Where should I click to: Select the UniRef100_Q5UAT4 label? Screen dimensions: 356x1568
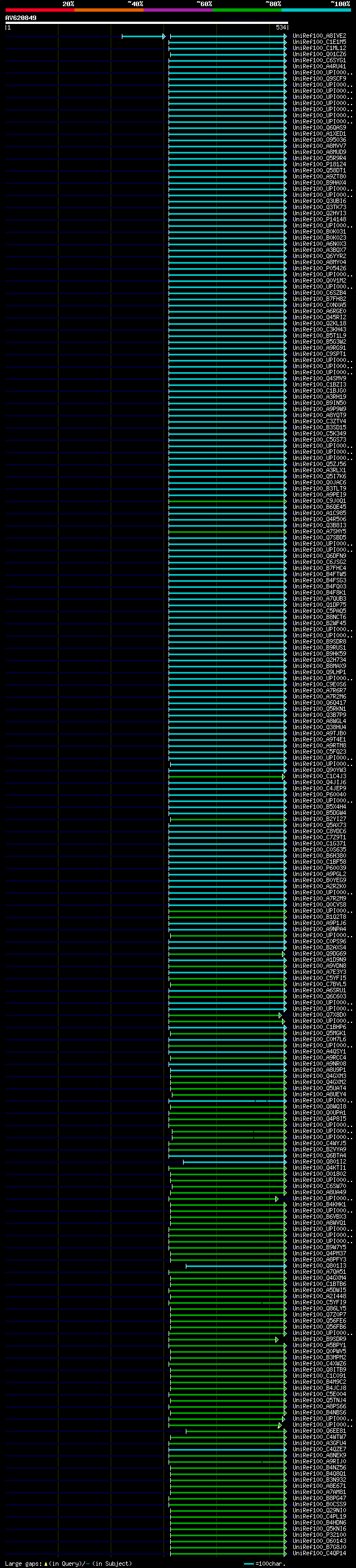pos(319,1089)
